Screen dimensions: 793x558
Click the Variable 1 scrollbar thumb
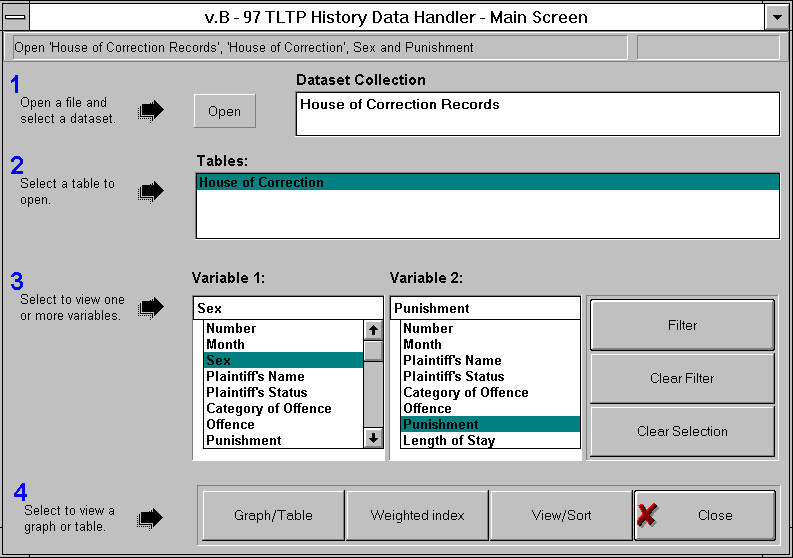tap(373, 351)
